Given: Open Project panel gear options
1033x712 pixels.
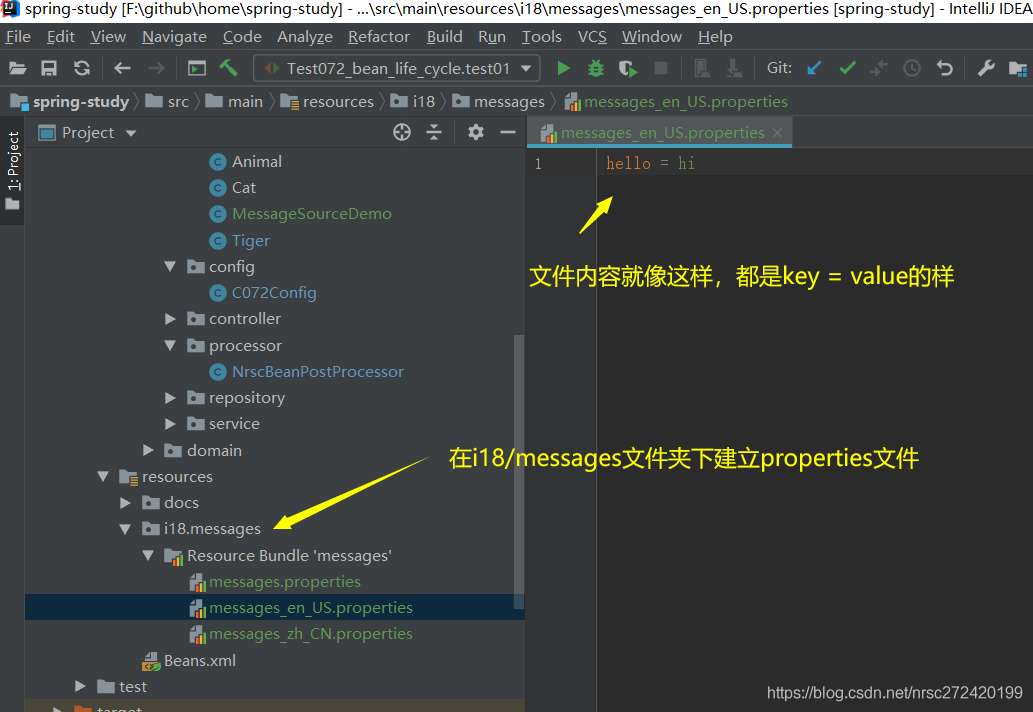Looking at the screenshot, I should (476, 133).
